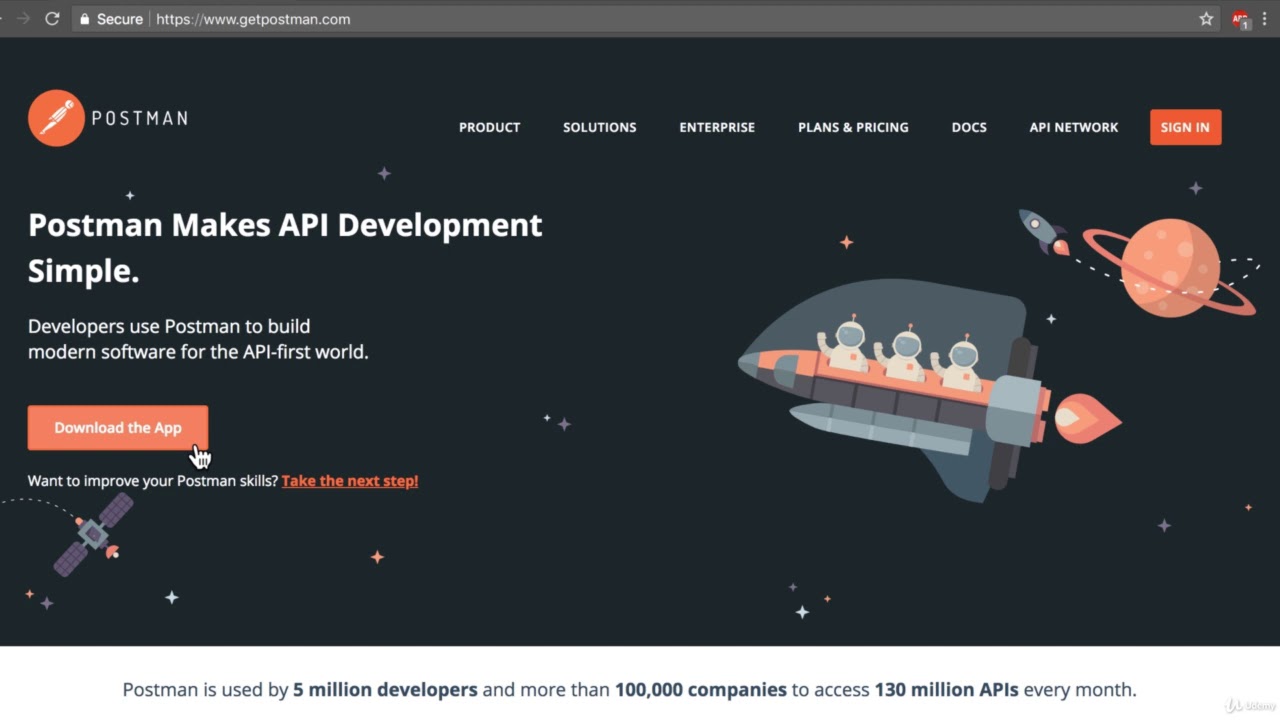Click the Secure padlock icon
The image size is (1280, 720).
(x=84, y=19)
